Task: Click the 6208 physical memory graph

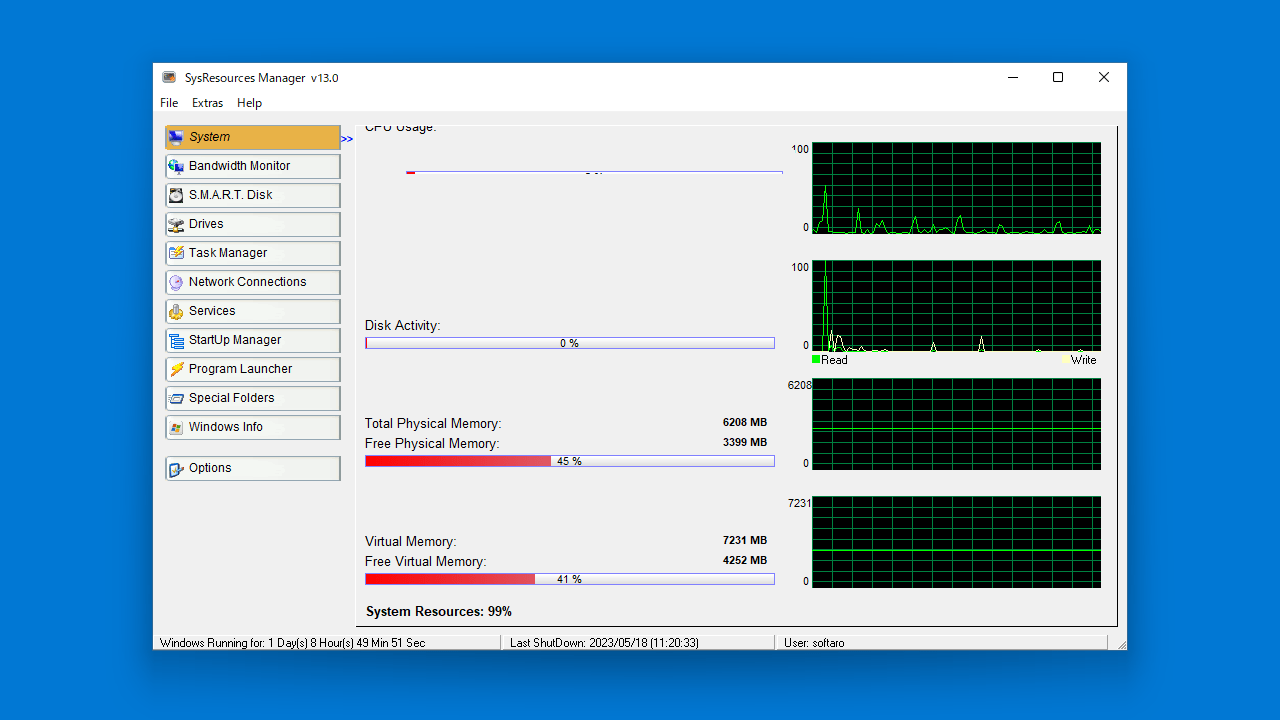Action: (956, 424)
